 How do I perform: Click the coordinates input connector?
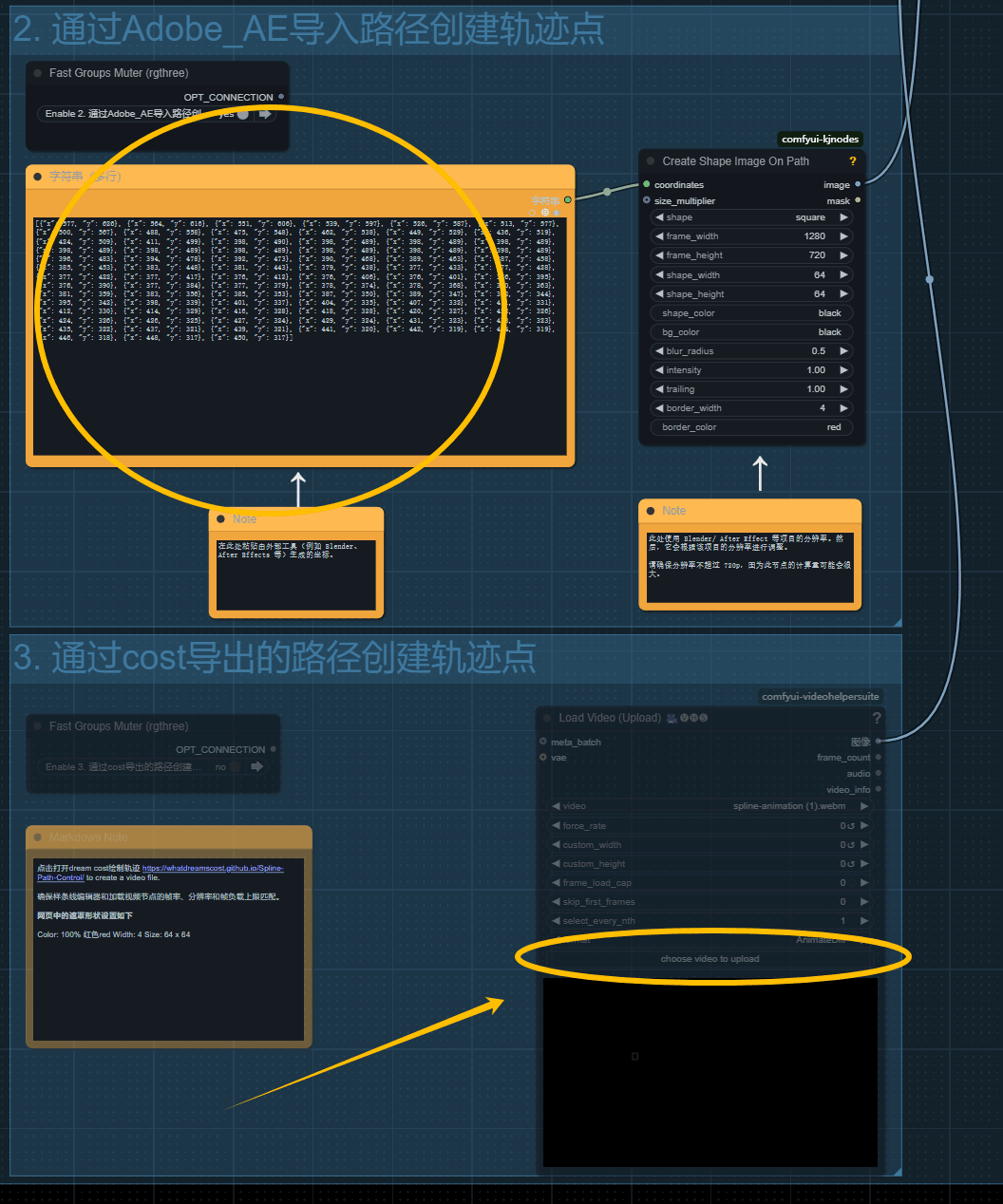[647, 185]
